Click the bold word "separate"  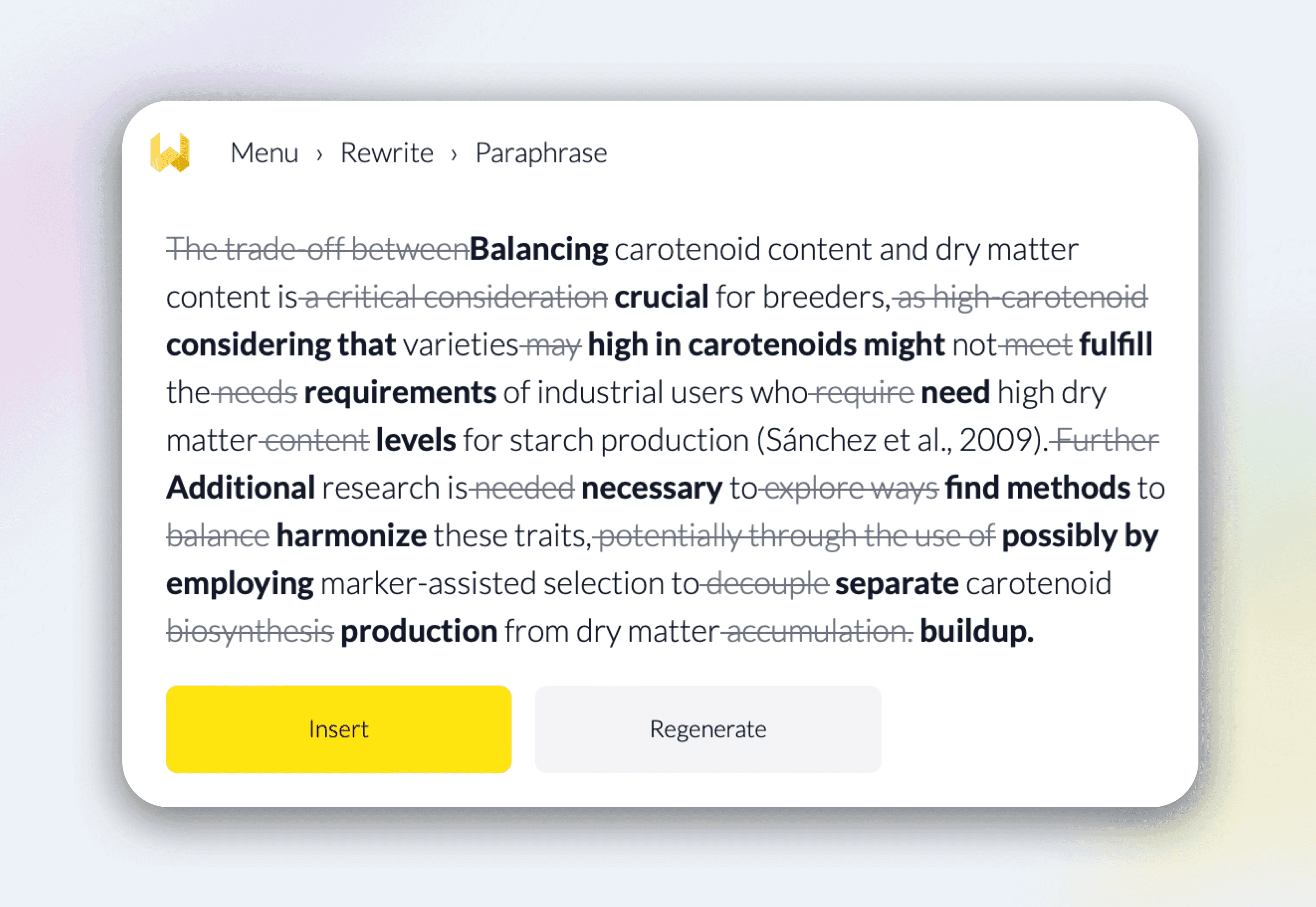896,583
